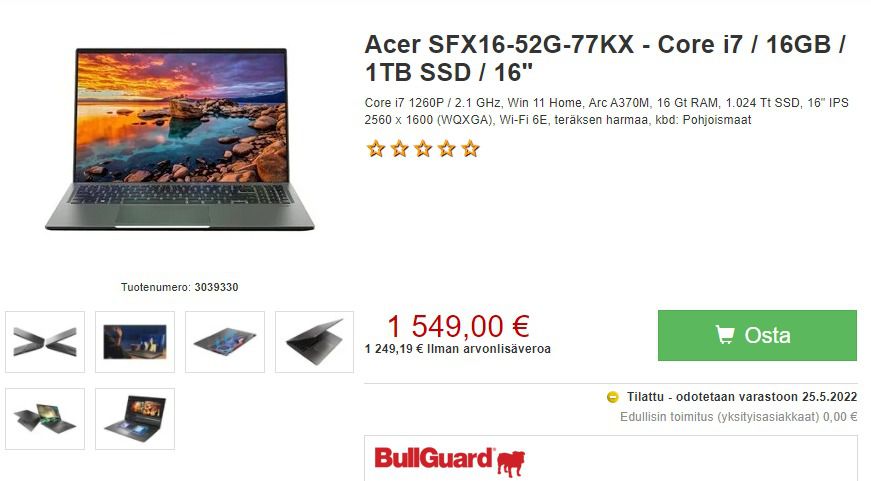Select the thumbnail of two back-to-back laptops
This screenshot has height=481, width=871.
point(45,419)
